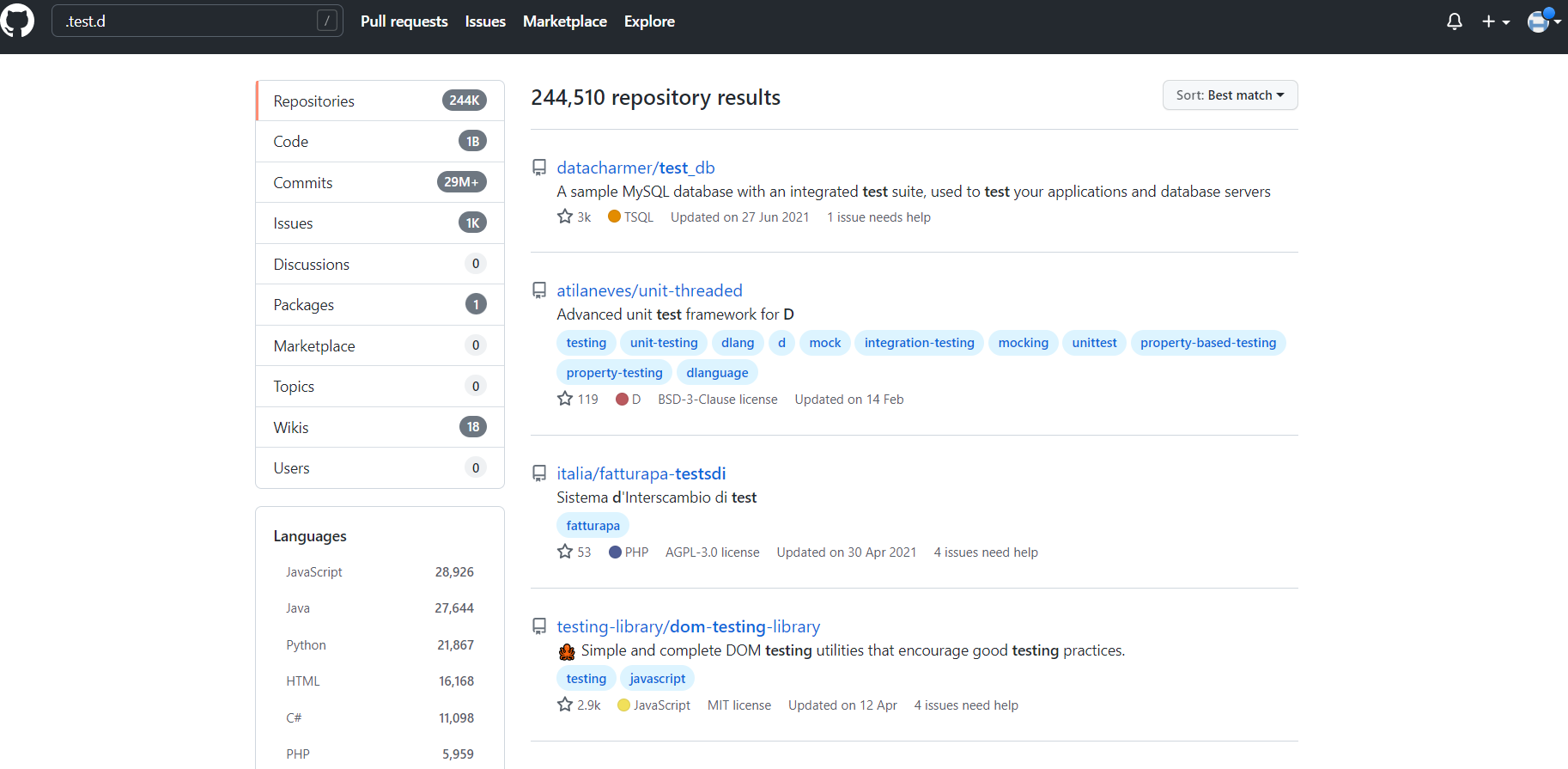
Task: Click the repo icon beside italia/fatturapa-testsdi
Action: click(539, 473)
